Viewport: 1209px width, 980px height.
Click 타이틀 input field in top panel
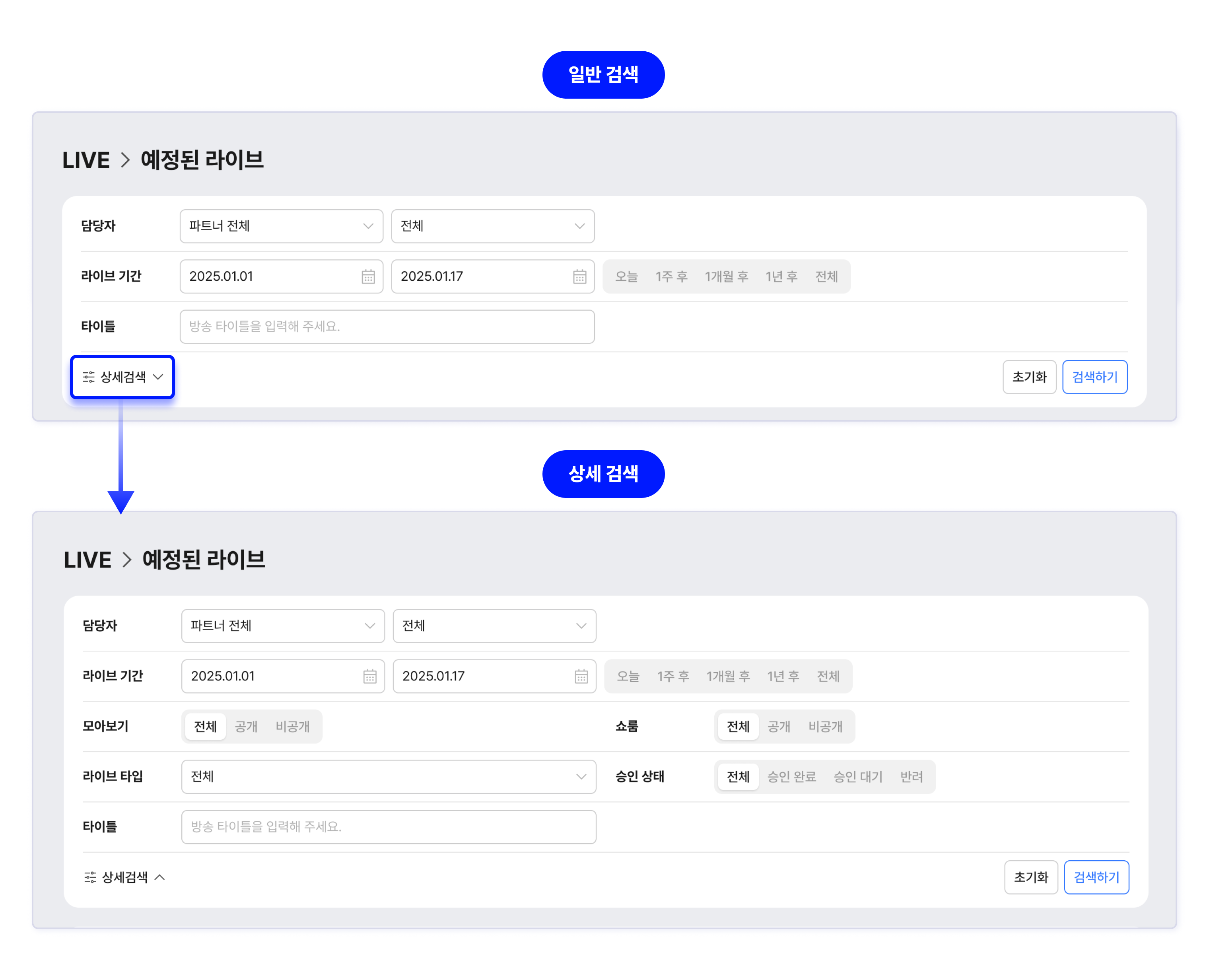[387, 327]
